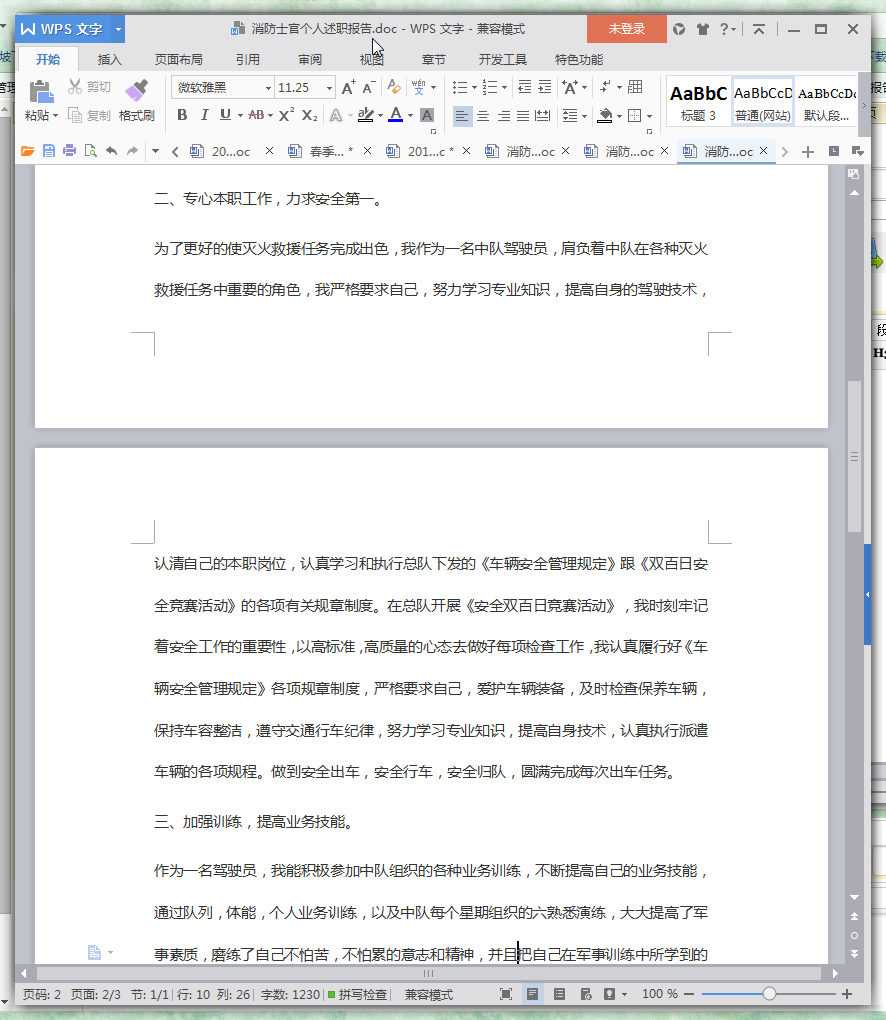Click the Save icon in quick access bar
This screenshot has width=886, height=1020.
pos(47,152)
